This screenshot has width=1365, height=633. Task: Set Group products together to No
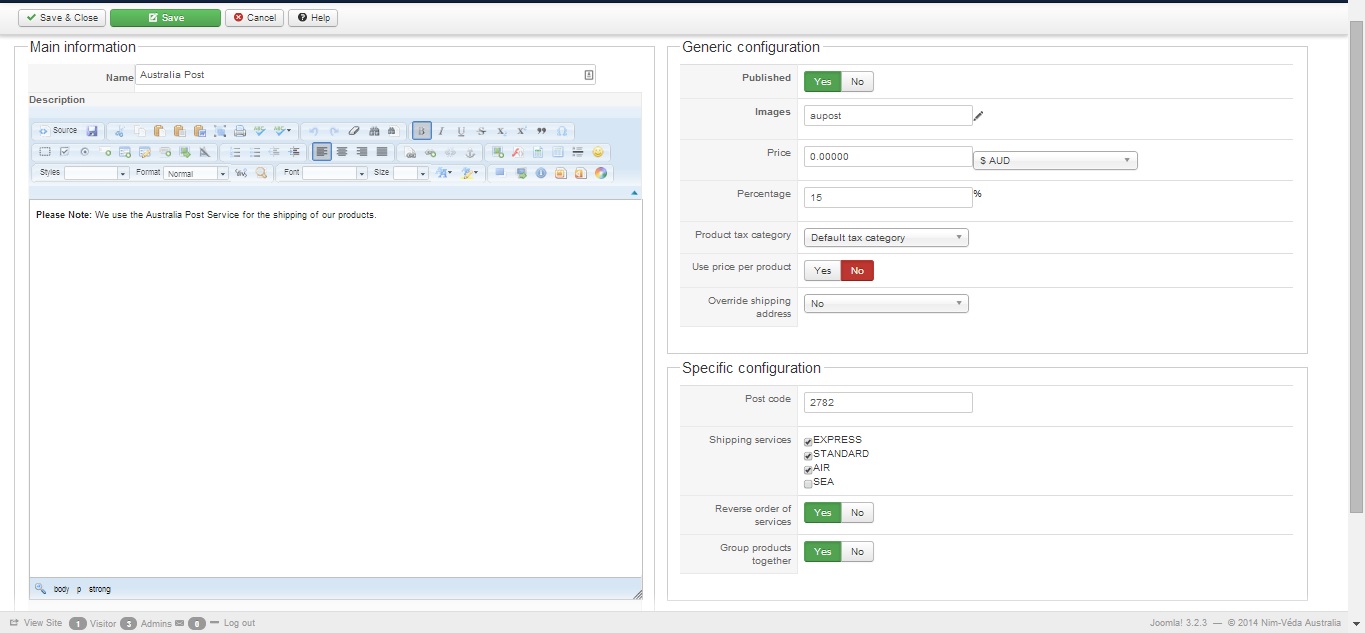point(857,551)
